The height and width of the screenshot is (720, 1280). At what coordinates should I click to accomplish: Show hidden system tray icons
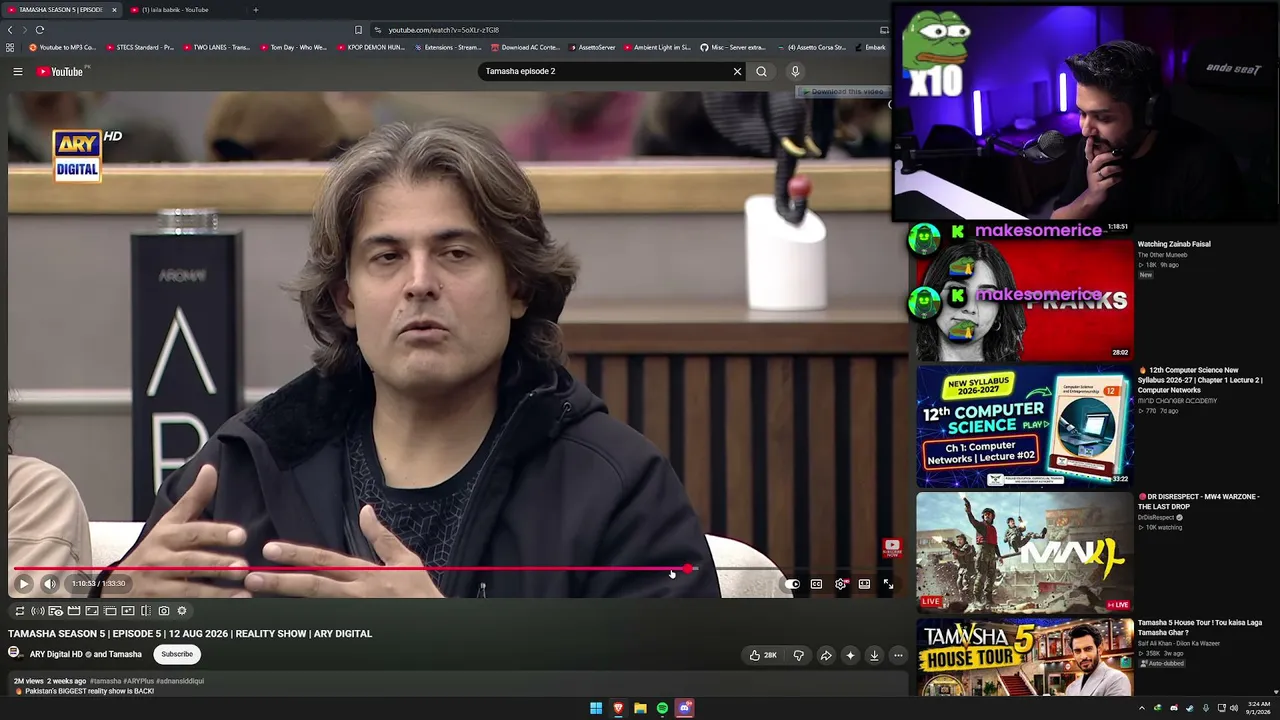click(1141, 708)
